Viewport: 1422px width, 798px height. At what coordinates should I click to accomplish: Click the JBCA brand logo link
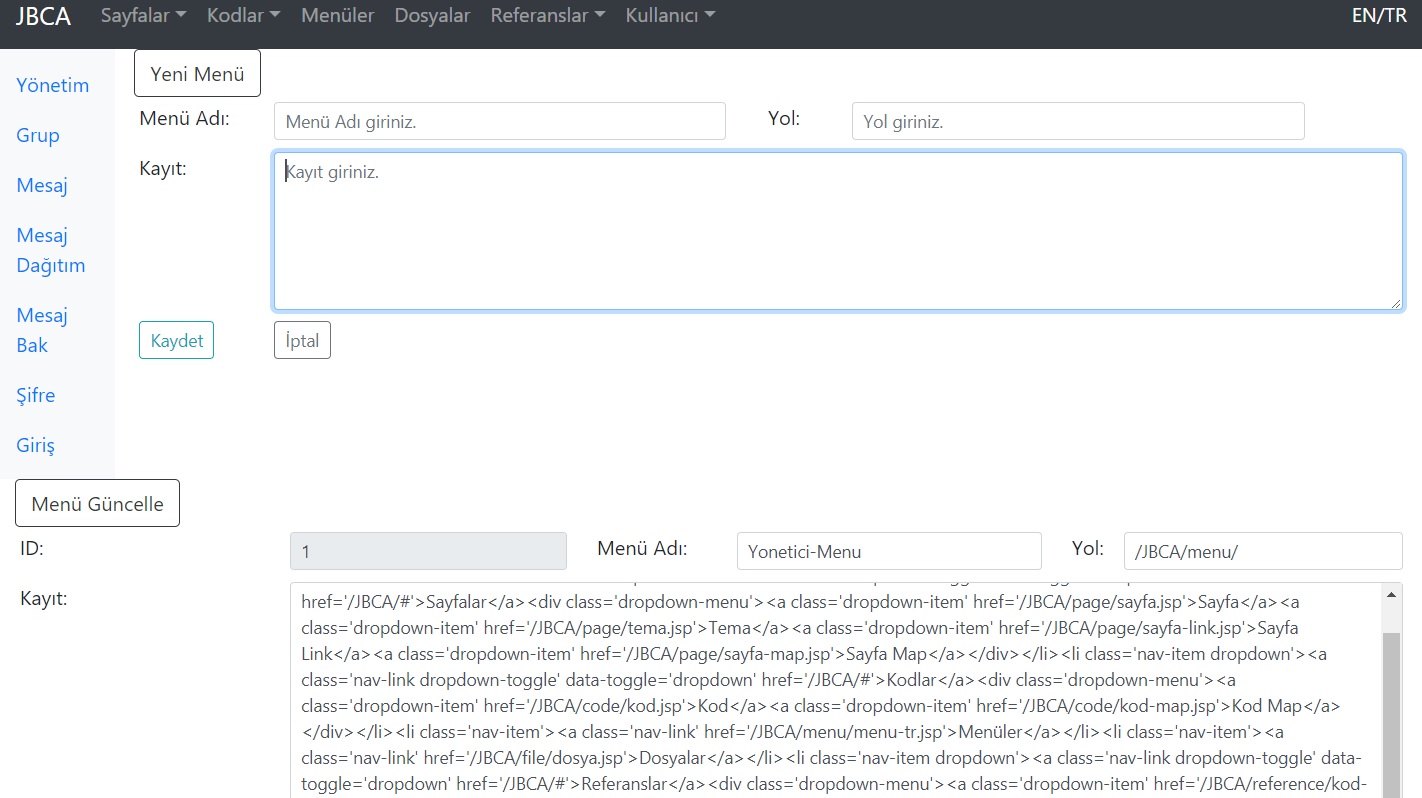click(x=43, y=16)
